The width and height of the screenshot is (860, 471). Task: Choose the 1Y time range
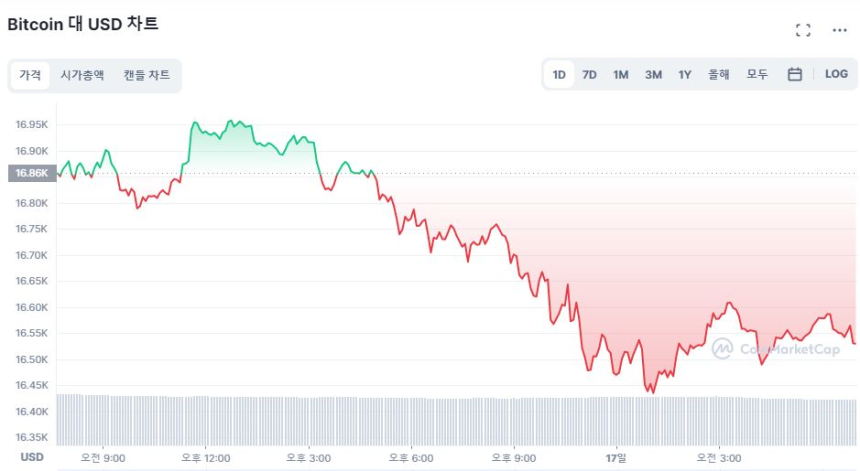click(x=685, y=74)
